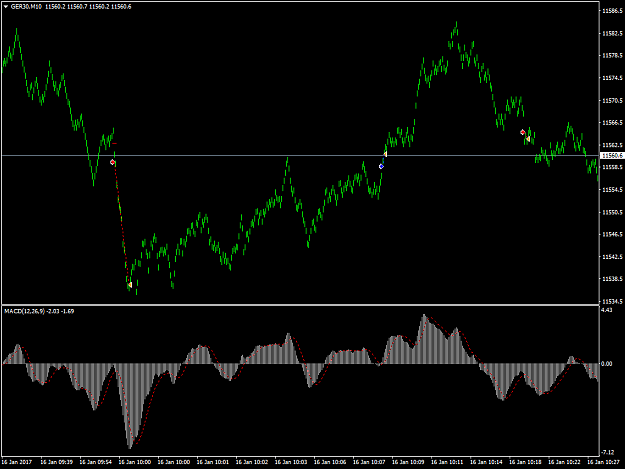
Task: Click time axis label 16 Jan 10:02
Action: coord(252,462)
